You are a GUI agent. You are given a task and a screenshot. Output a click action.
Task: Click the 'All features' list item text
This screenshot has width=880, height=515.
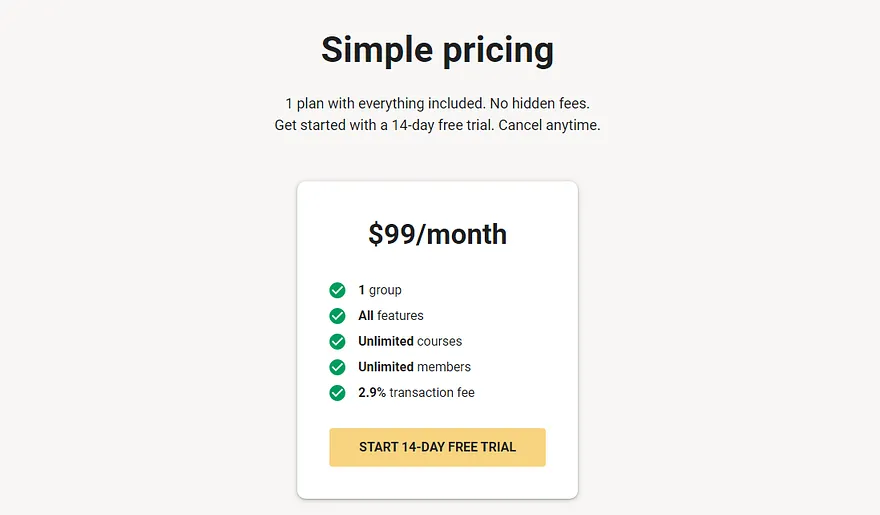coord(391,316)
